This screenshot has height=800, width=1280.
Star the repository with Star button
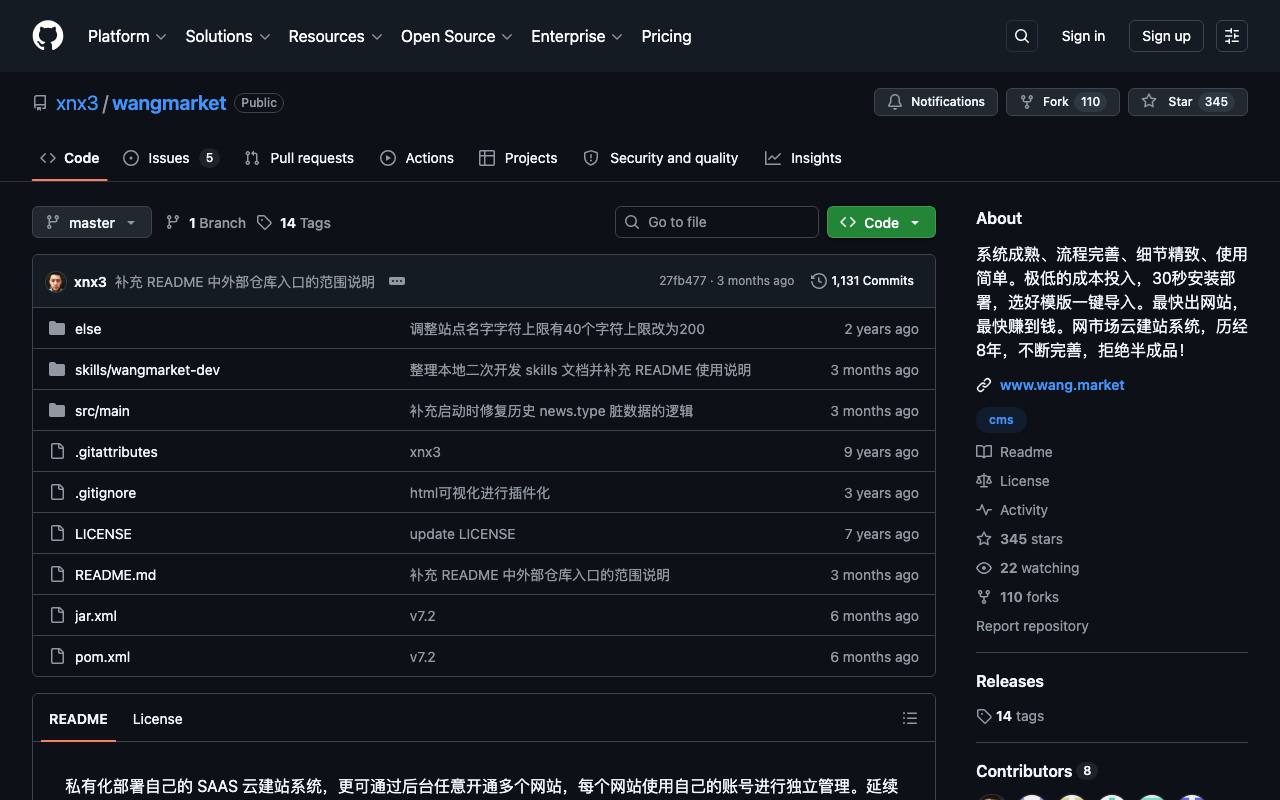point(1188,102)
